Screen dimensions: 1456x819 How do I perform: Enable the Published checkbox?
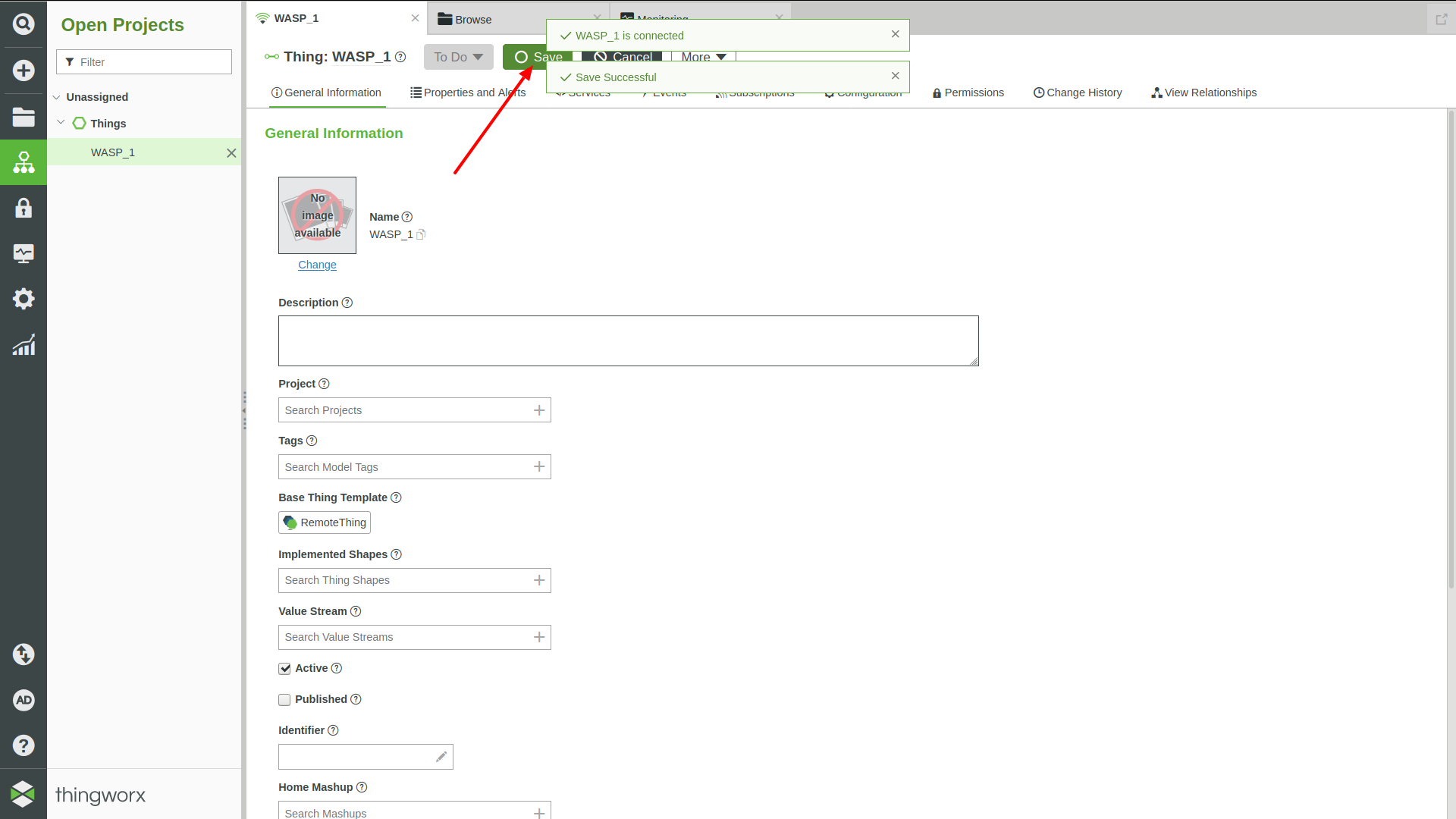pos(284,699)
